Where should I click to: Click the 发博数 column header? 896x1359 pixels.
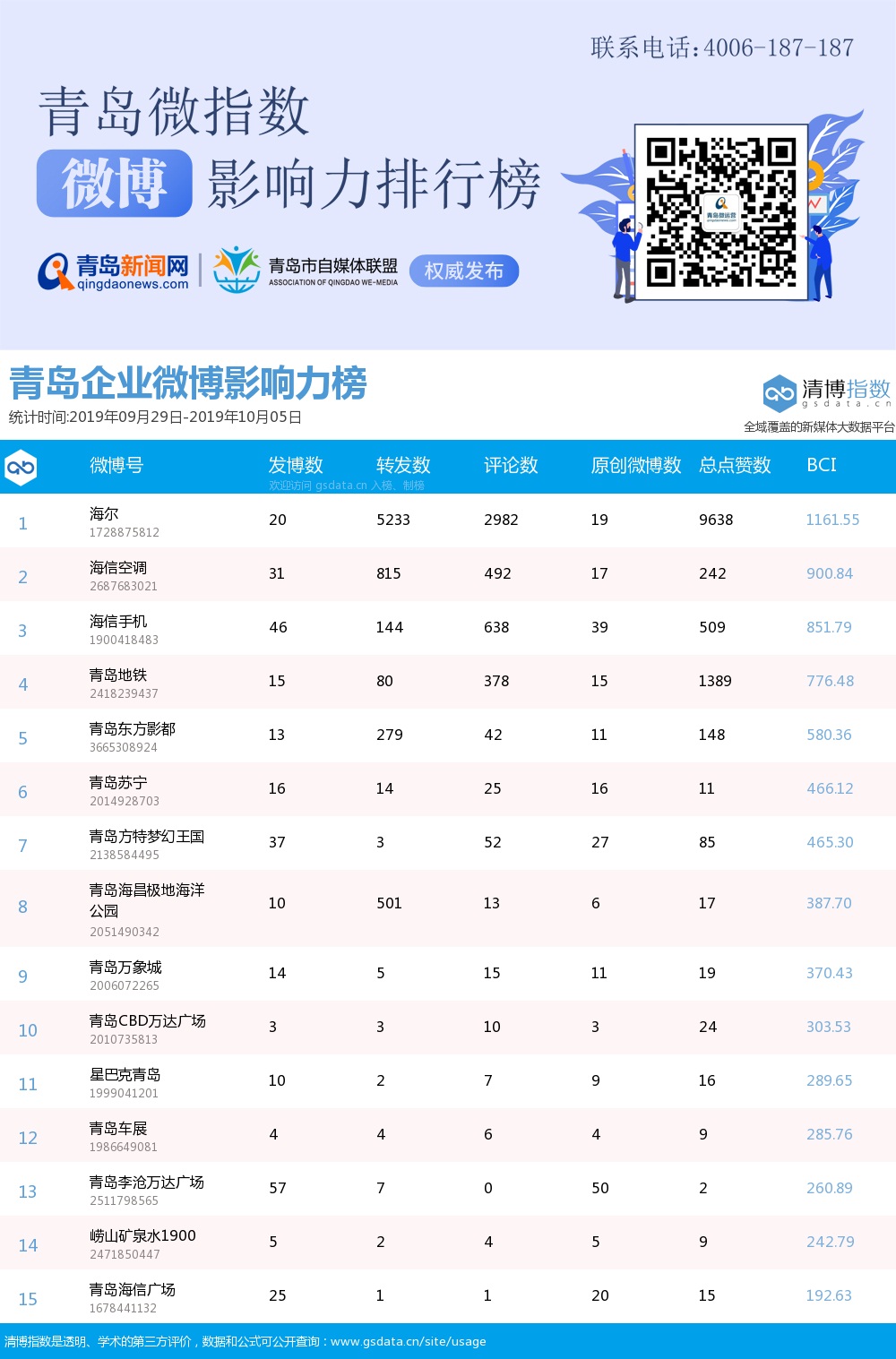[296, 465]
